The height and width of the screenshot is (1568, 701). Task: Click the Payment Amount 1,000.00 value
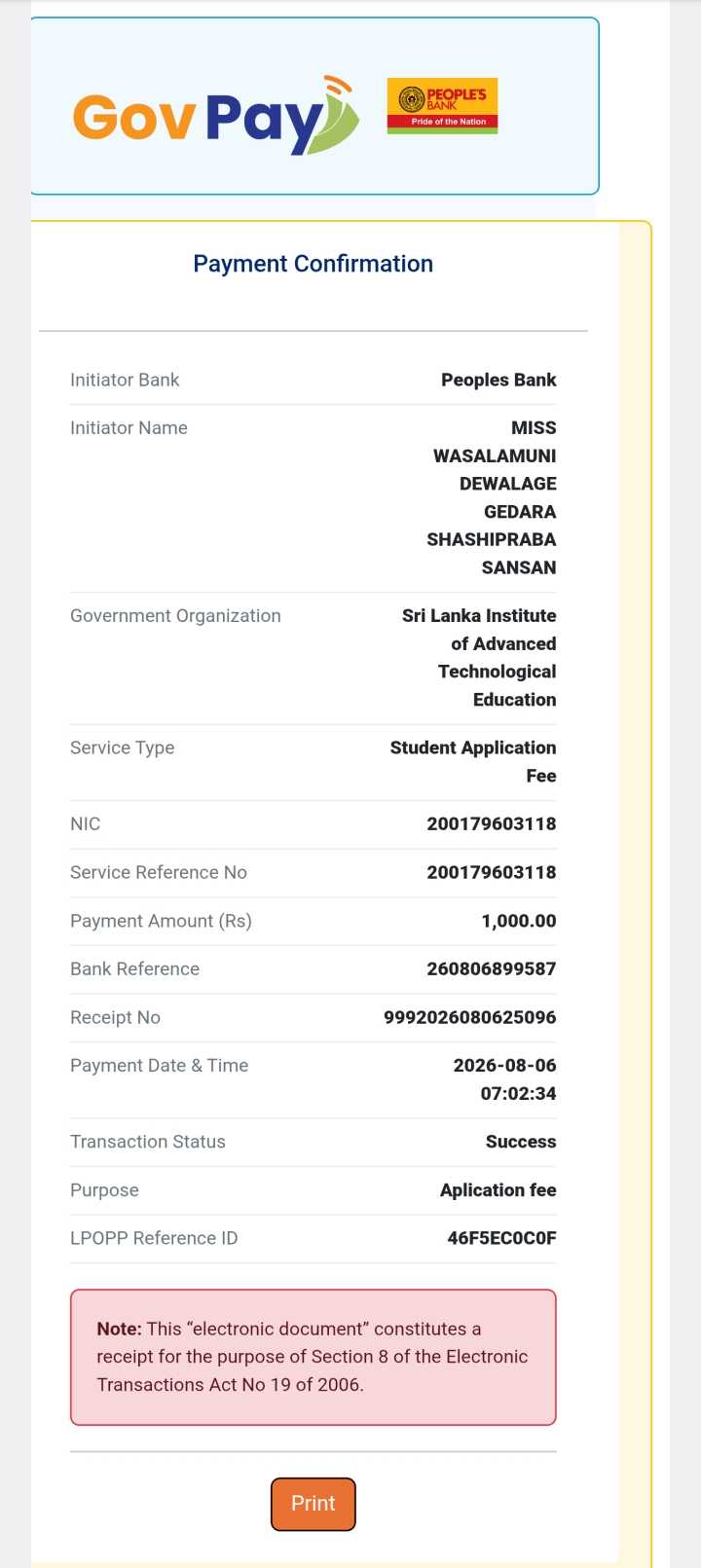pyautogui.click(x=519, y=921)
